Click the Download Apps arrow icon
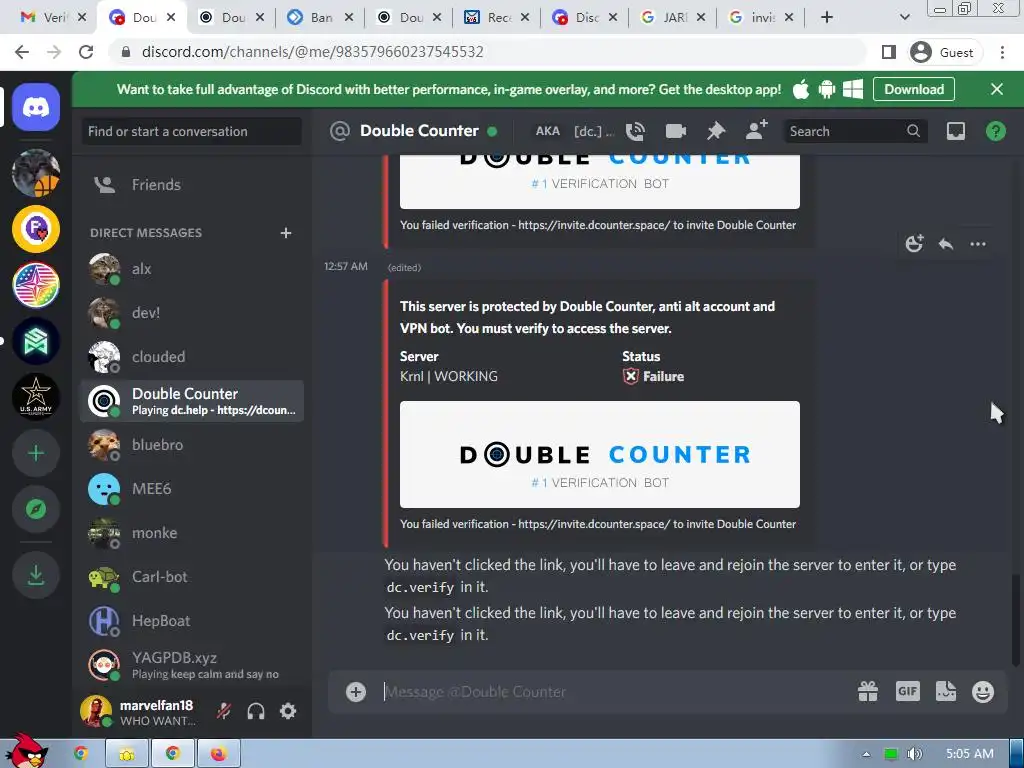This screenshot has height=768, width=1024. click(36, 575)
